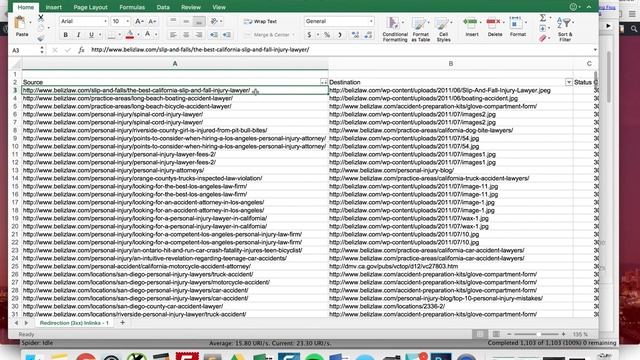
Task: Select column B header
Action: [451, 64]
